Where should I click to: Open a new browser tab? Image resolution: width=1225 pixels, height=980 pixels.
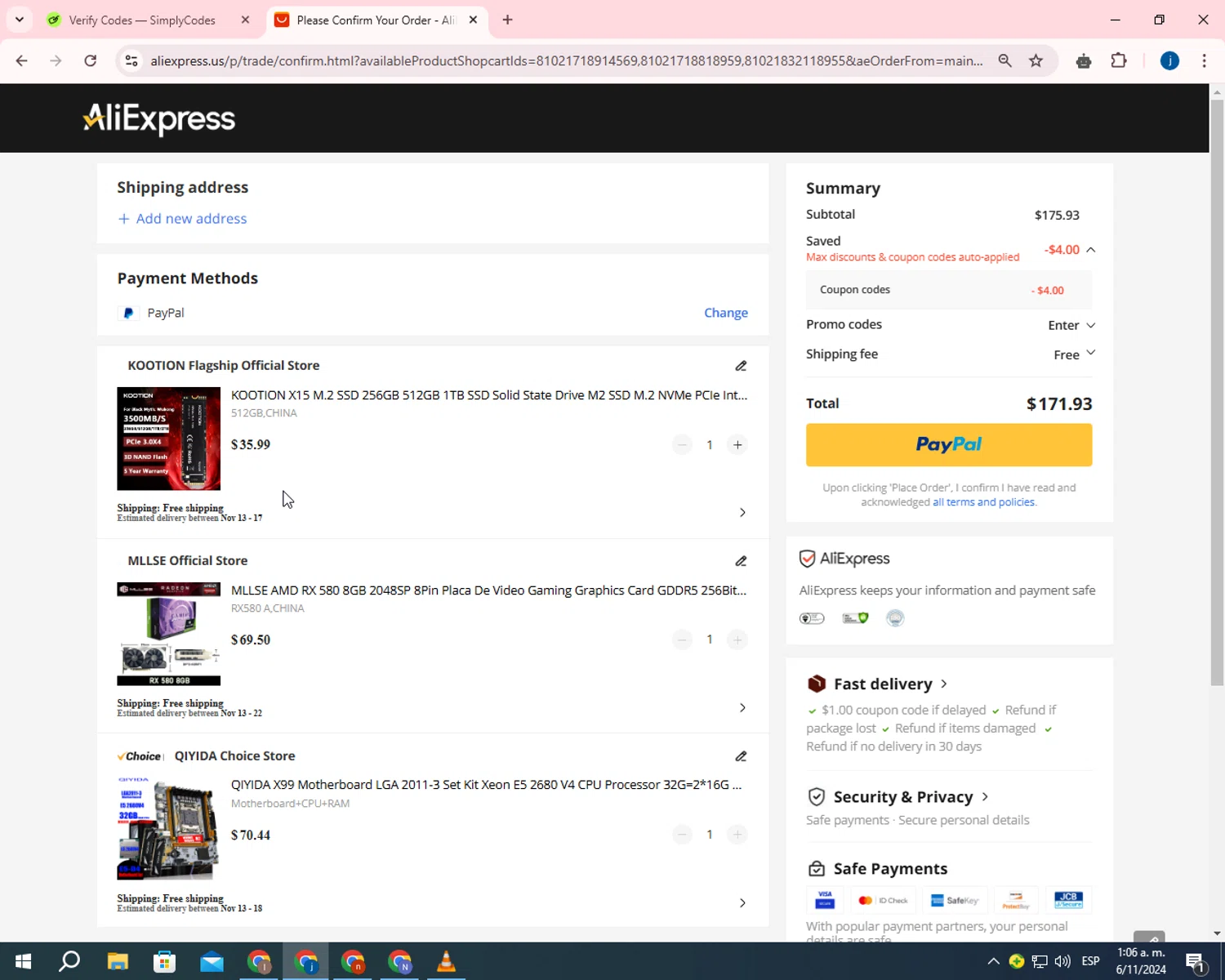pos(507,20)
